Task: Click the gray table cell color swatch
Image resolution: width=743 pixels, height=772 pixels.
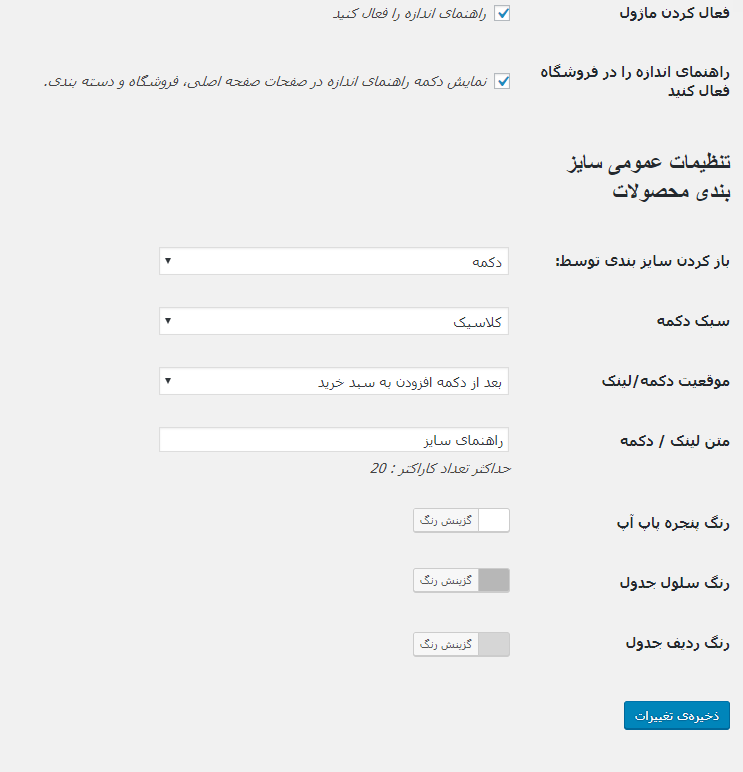Action: click(494, 580)
